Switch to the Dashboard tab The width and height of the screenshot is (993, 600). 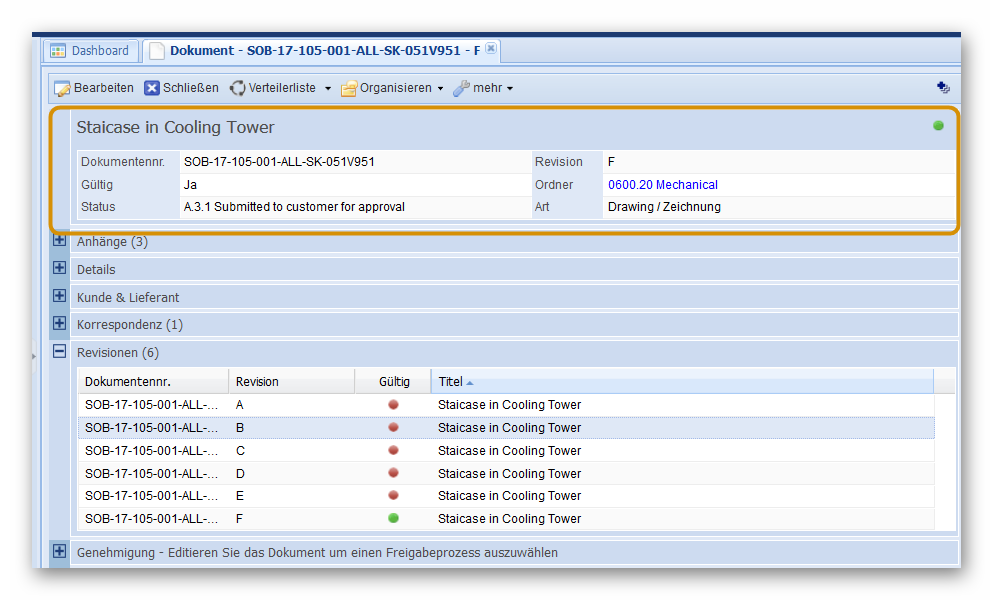(99, 50)
